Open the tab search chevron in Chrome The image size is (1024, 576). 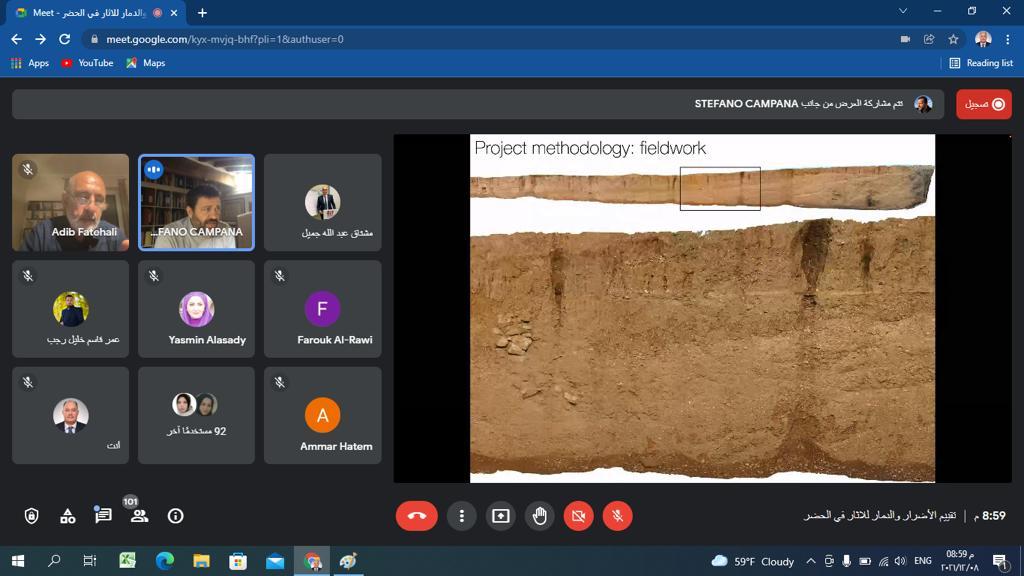pos(903,12)
